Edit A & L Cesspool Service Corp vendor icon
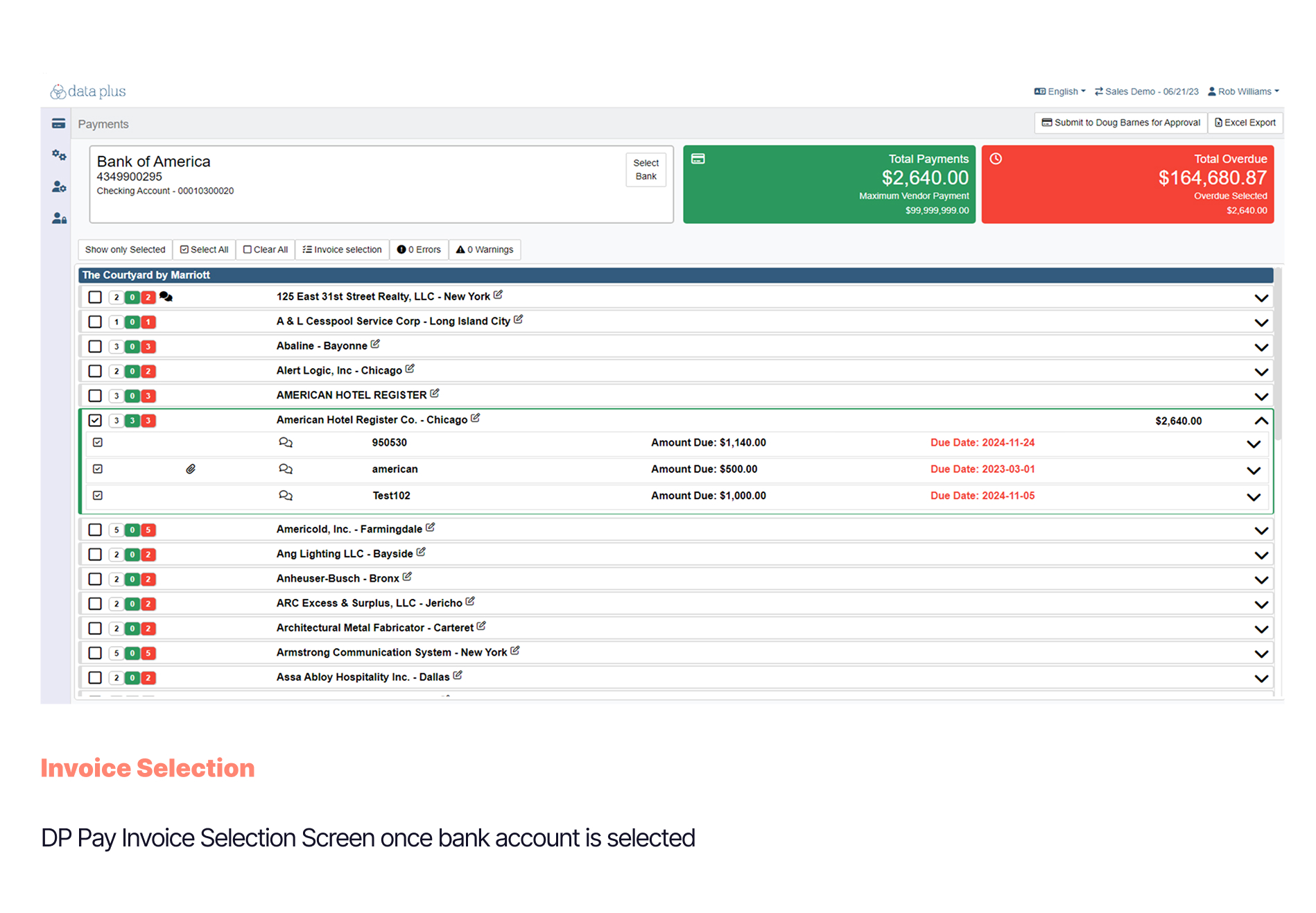The image size is (1316, 913). [x=518, y=320]
